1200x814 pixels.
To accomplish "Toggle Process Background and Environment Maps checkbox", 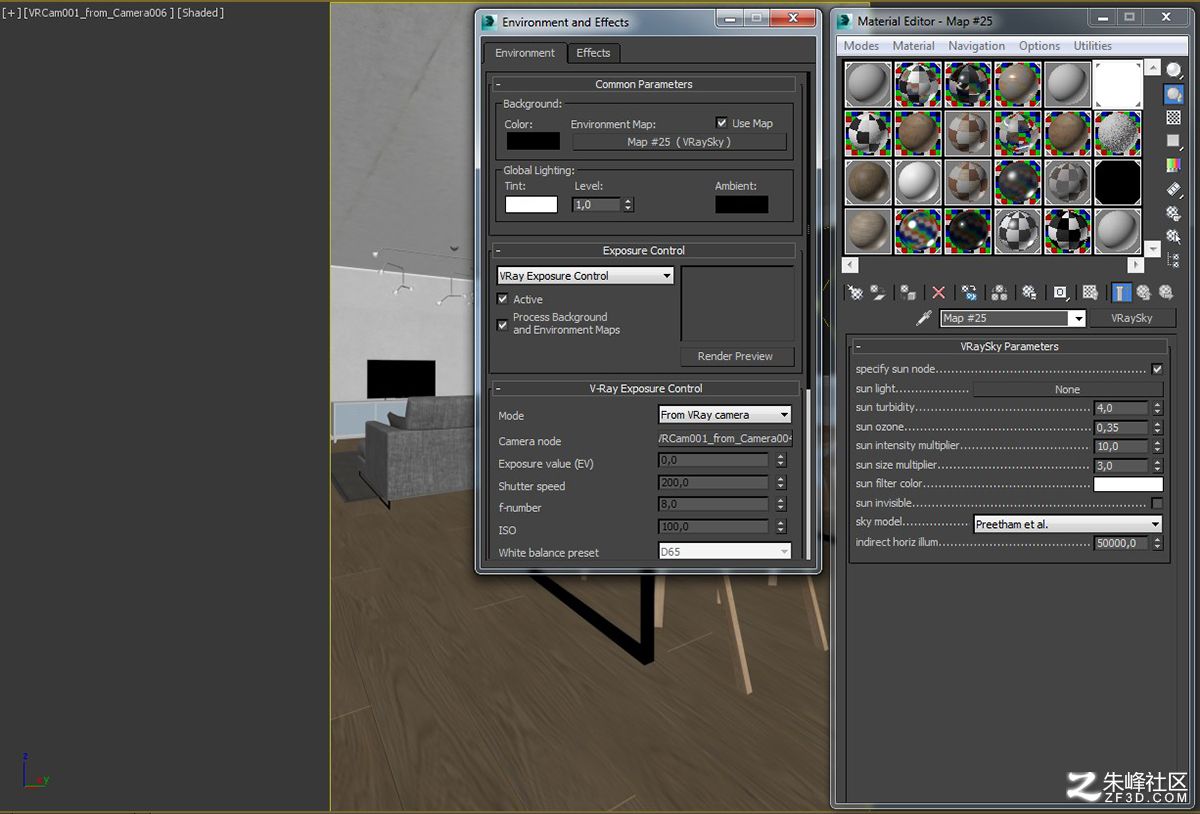I will click(x=503, y=324).
